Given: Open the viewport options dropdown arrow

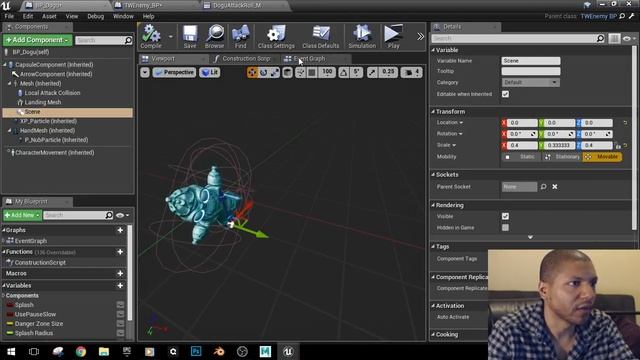Looking at the screenshot, I should pos(145,72).
